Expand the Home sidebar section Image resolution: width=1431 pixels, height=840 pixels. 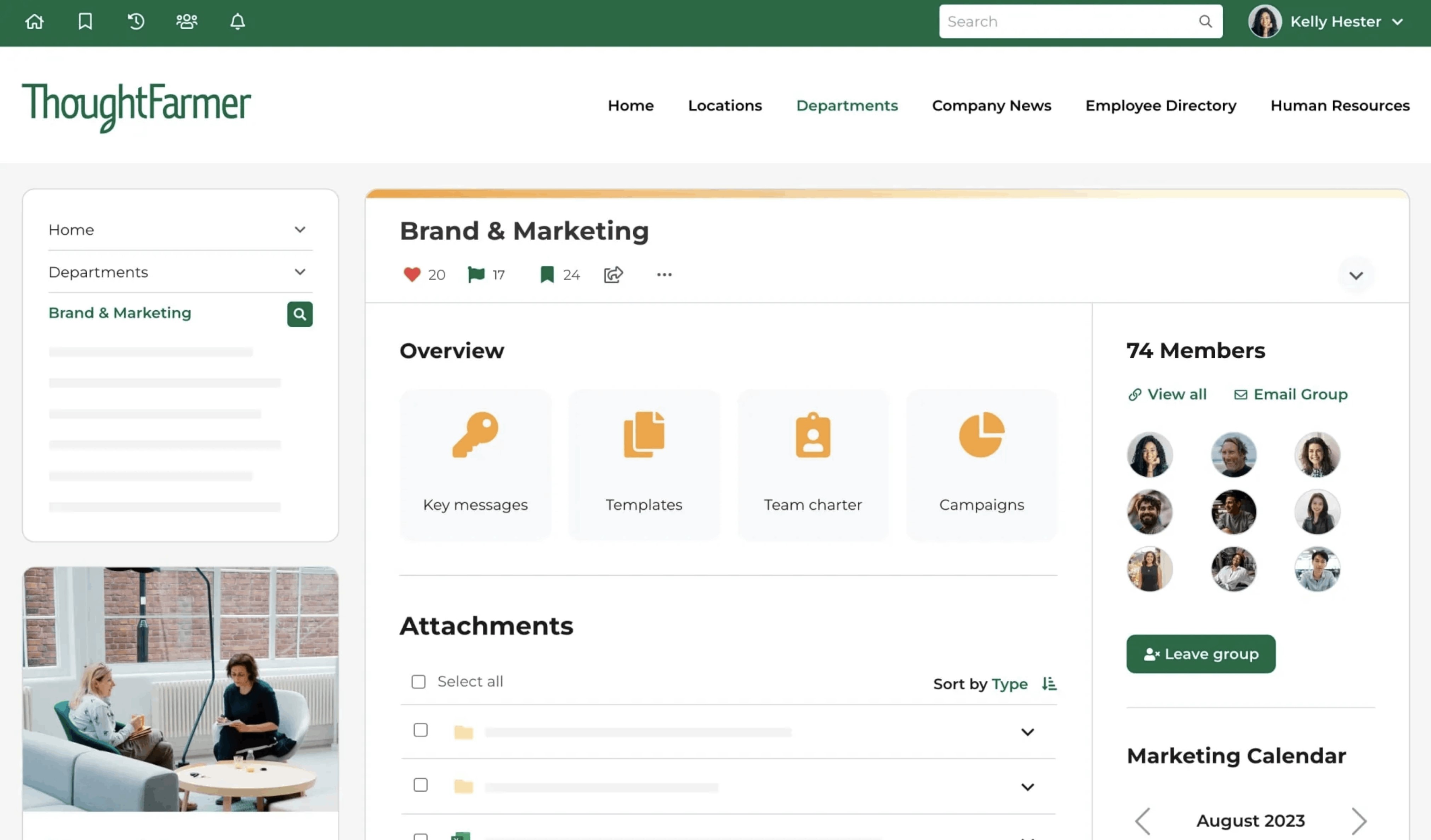tap(299, 230)
